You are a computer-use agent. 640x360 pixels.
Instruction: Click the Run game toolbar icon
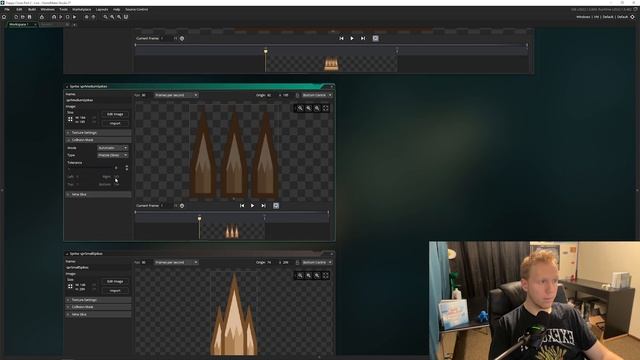74,17
